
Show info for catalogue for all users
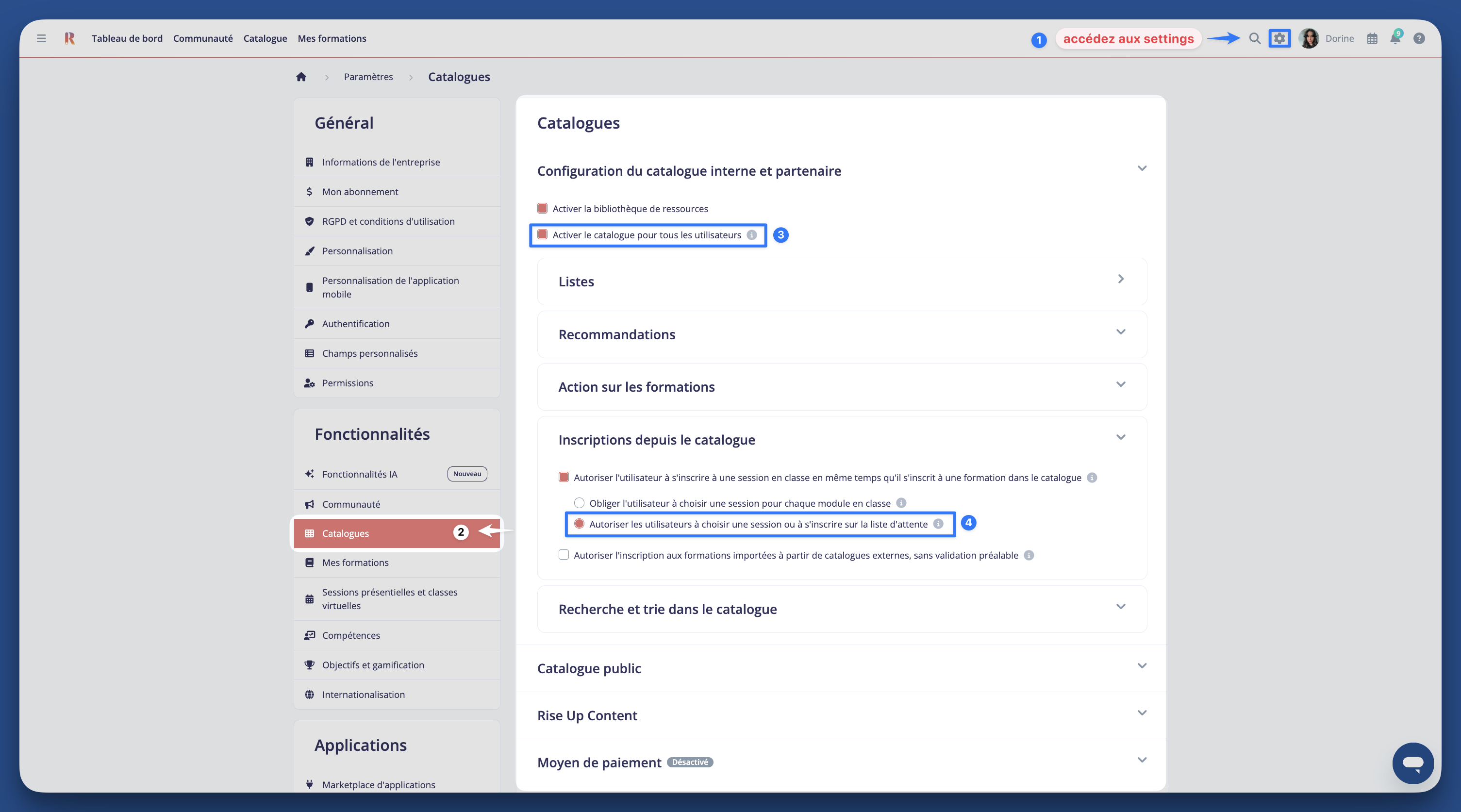(751, 235)
